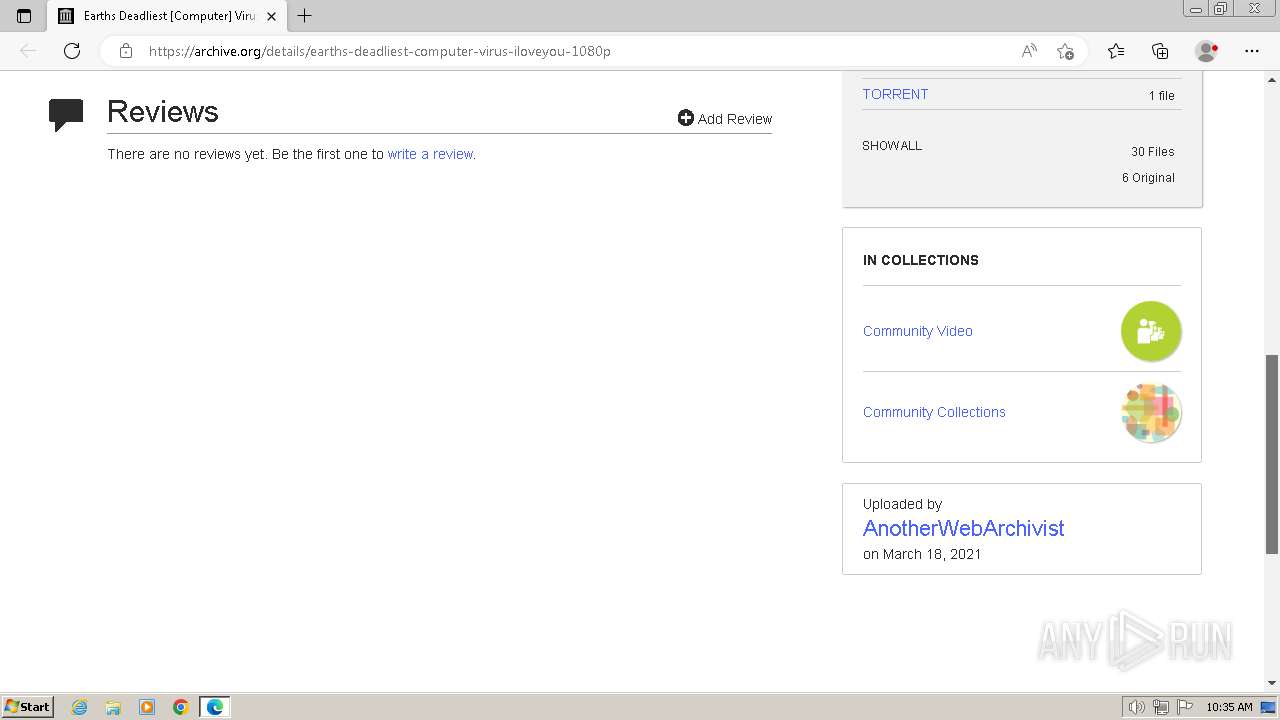Click the '1 file' torrent count
1280x720 pixels.
[x=1161, y=96]
